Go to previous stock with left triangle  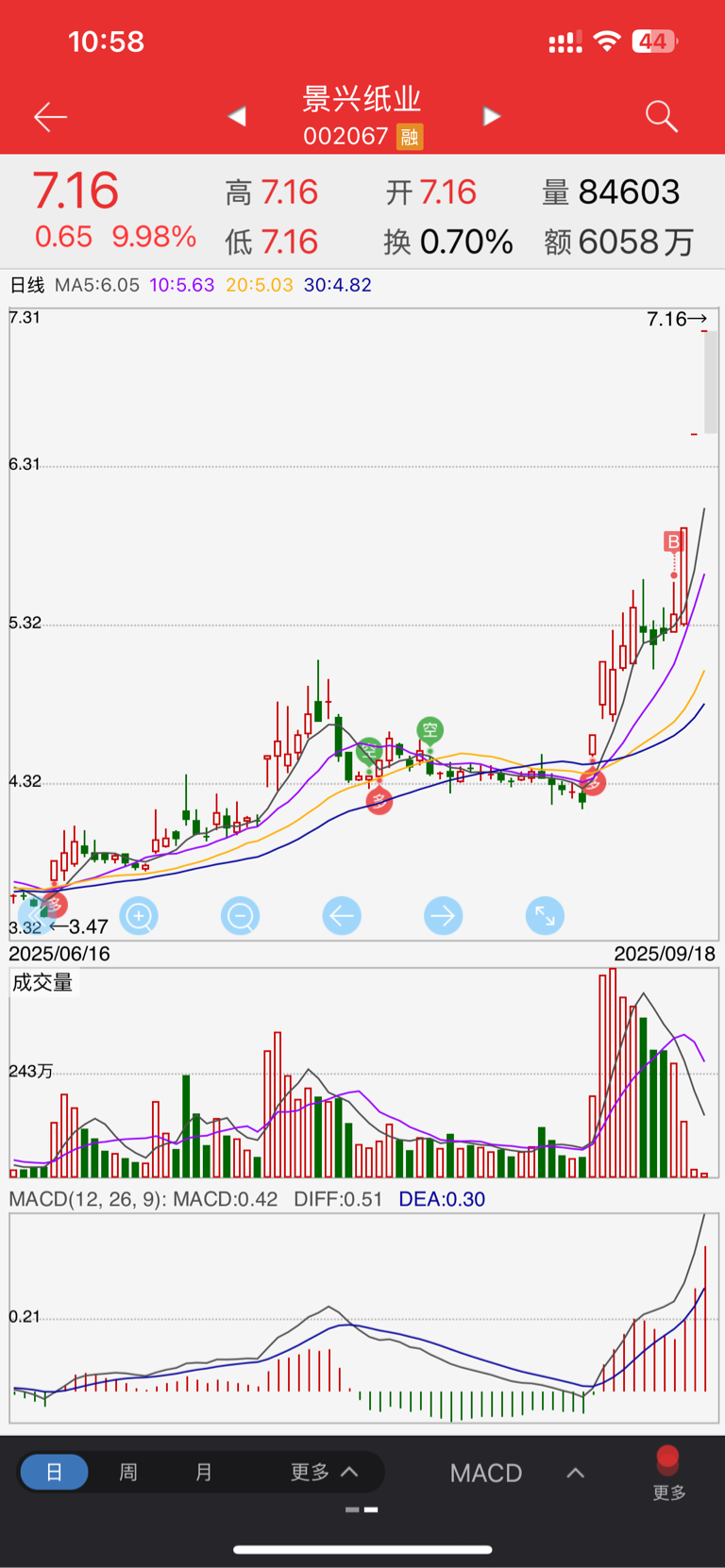[238, 116]
